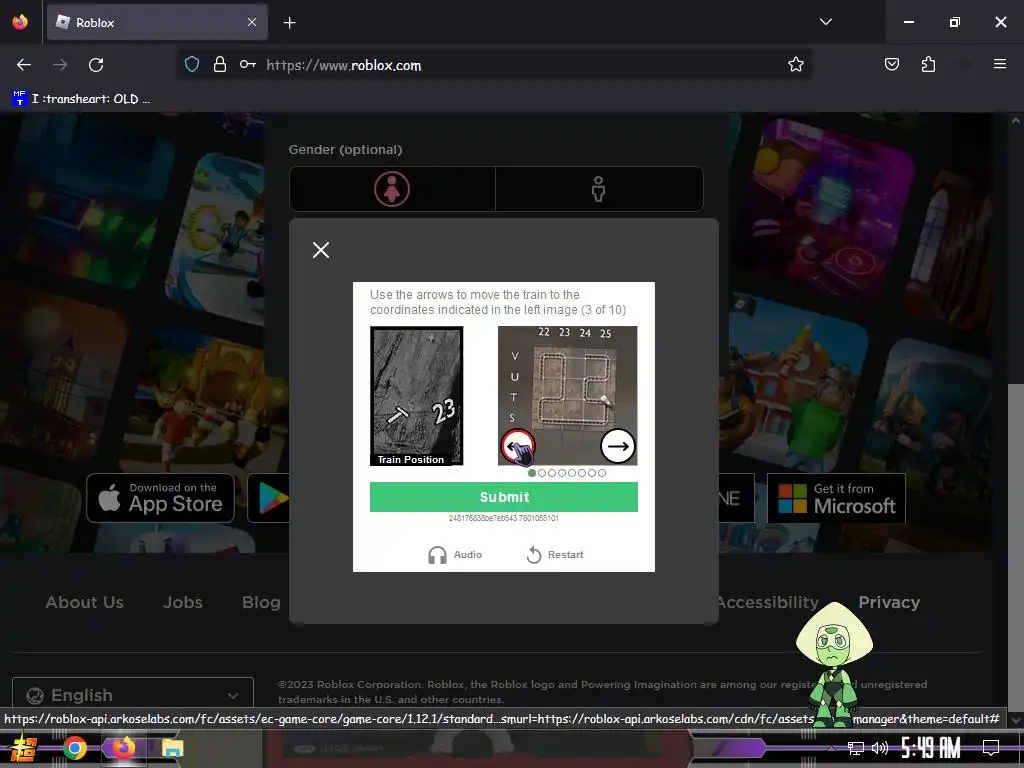This screenshot has width=1024, height=768.
Task: Open the Jobs footer link
Action: click(182, 602)
